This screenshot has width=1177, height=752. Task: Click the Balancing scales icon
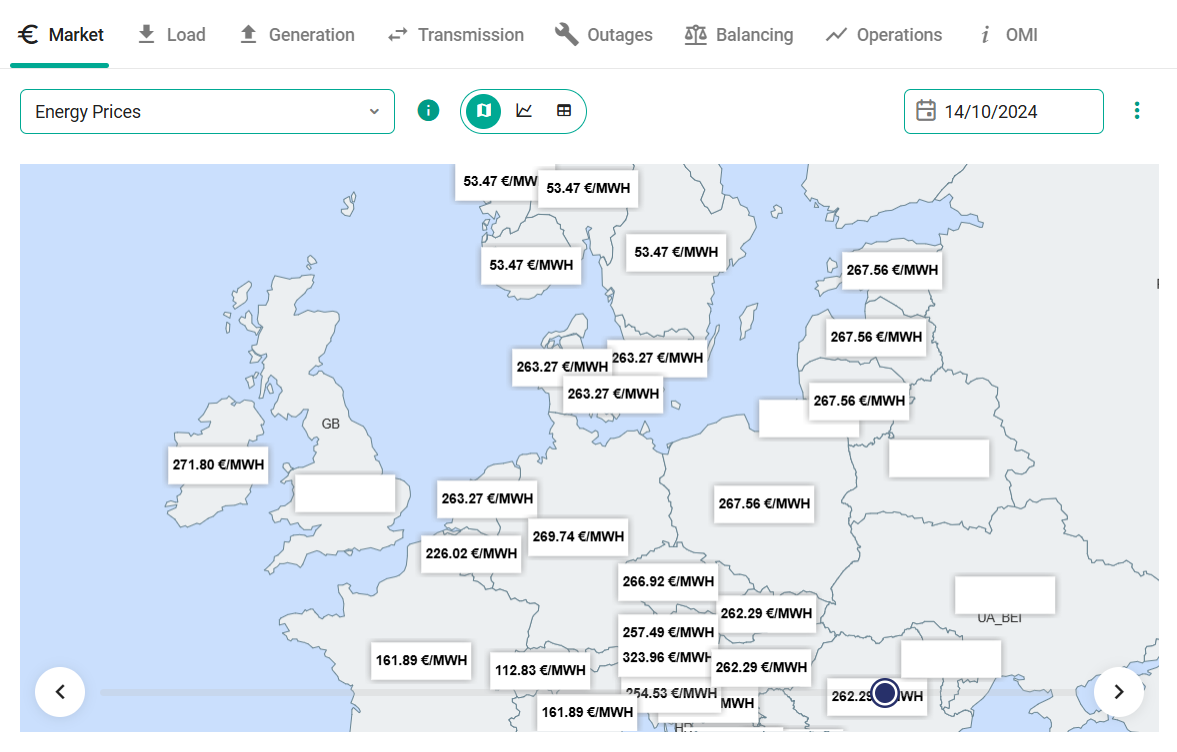point(695,35)
